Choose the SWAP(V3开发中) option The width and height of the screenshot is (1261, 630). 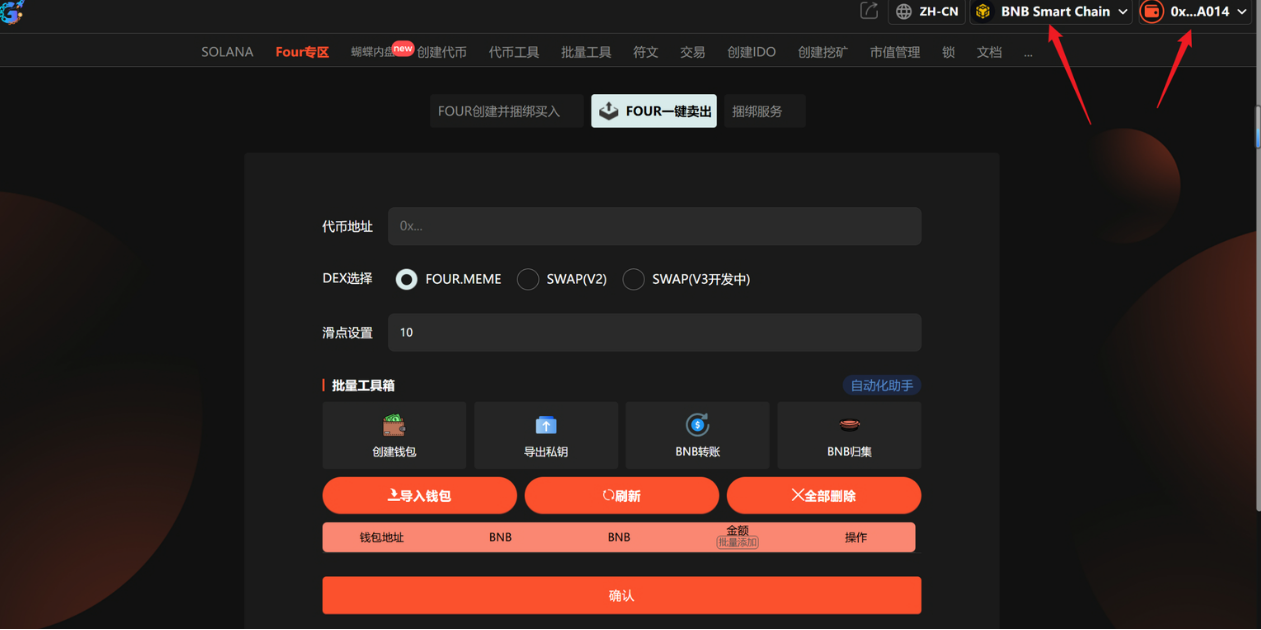pyautogui.click(x=633, y=279)
